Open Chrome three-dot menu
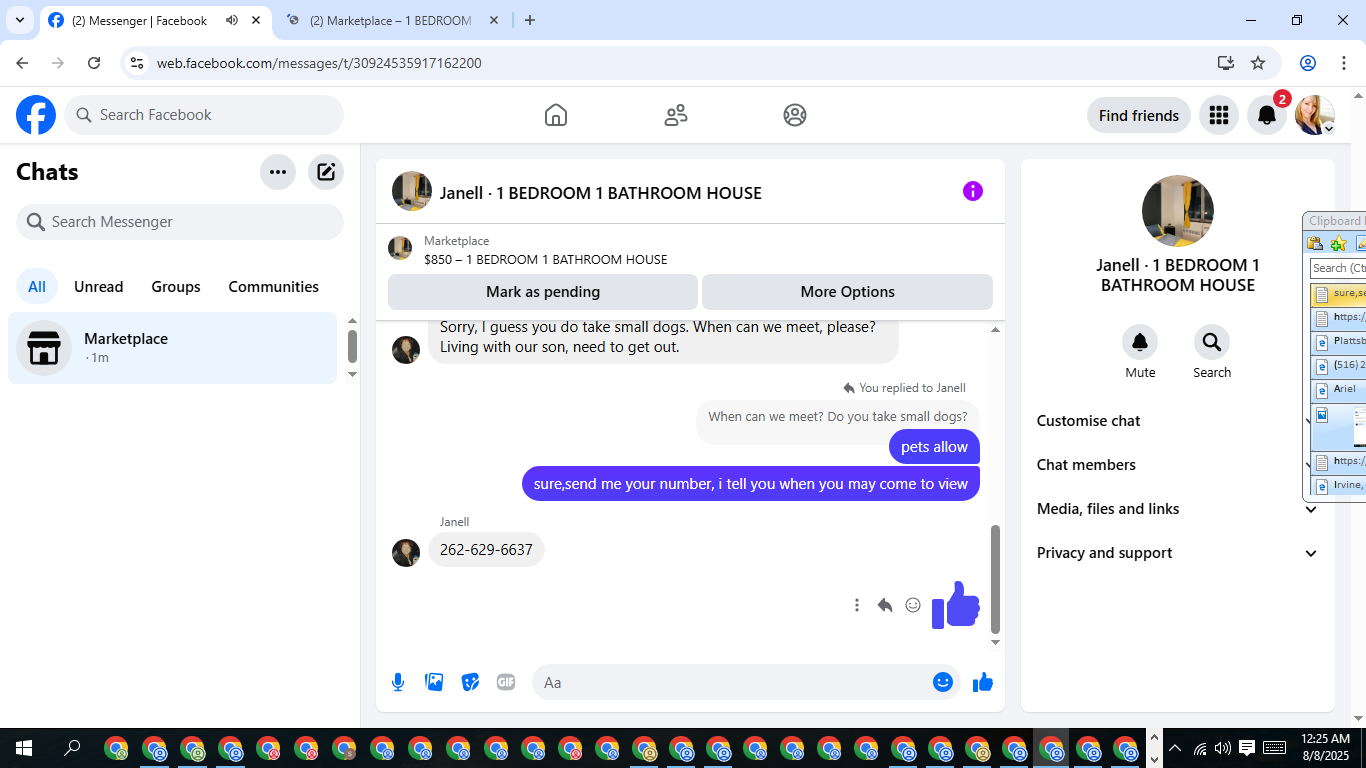Viewport: 1366px width, 768px height. 1342,63
